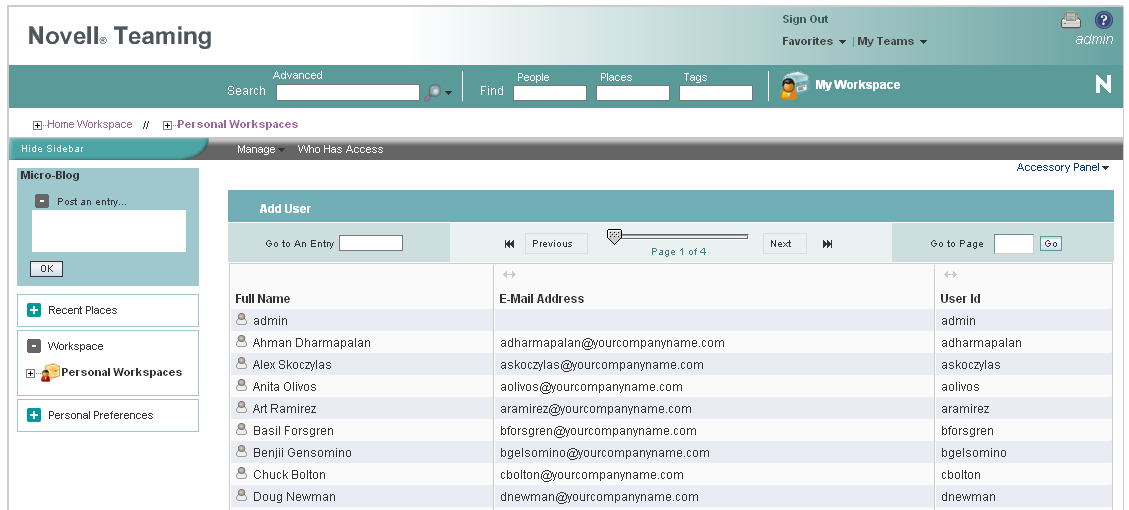Click the Add User link
Screen dimensions: 1129x510
pos(285,208)
